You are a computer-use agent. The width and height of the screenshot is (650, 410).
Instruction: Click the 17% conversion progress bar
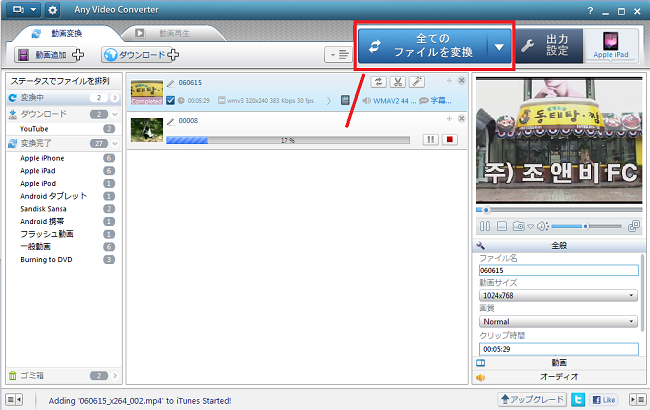pos(288,141)
